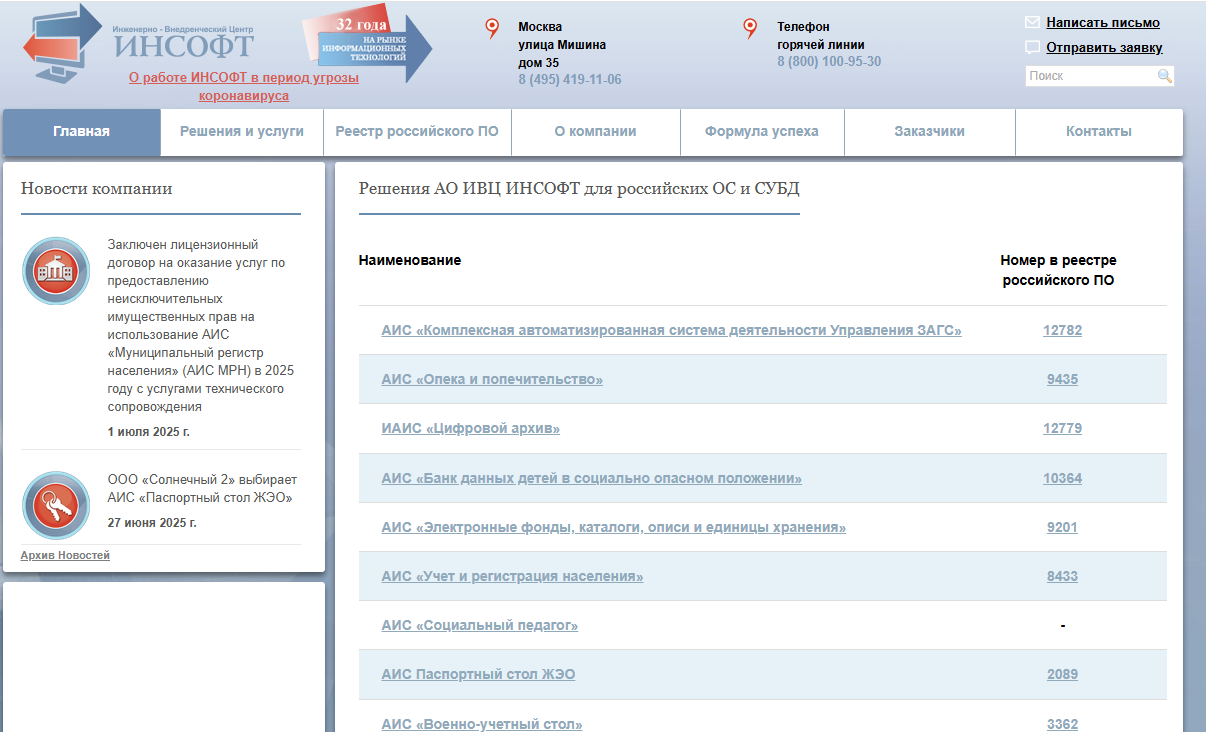Viewport: 1206px width, 732px height.
Task: Open the Главная tab
Action: 81,132
